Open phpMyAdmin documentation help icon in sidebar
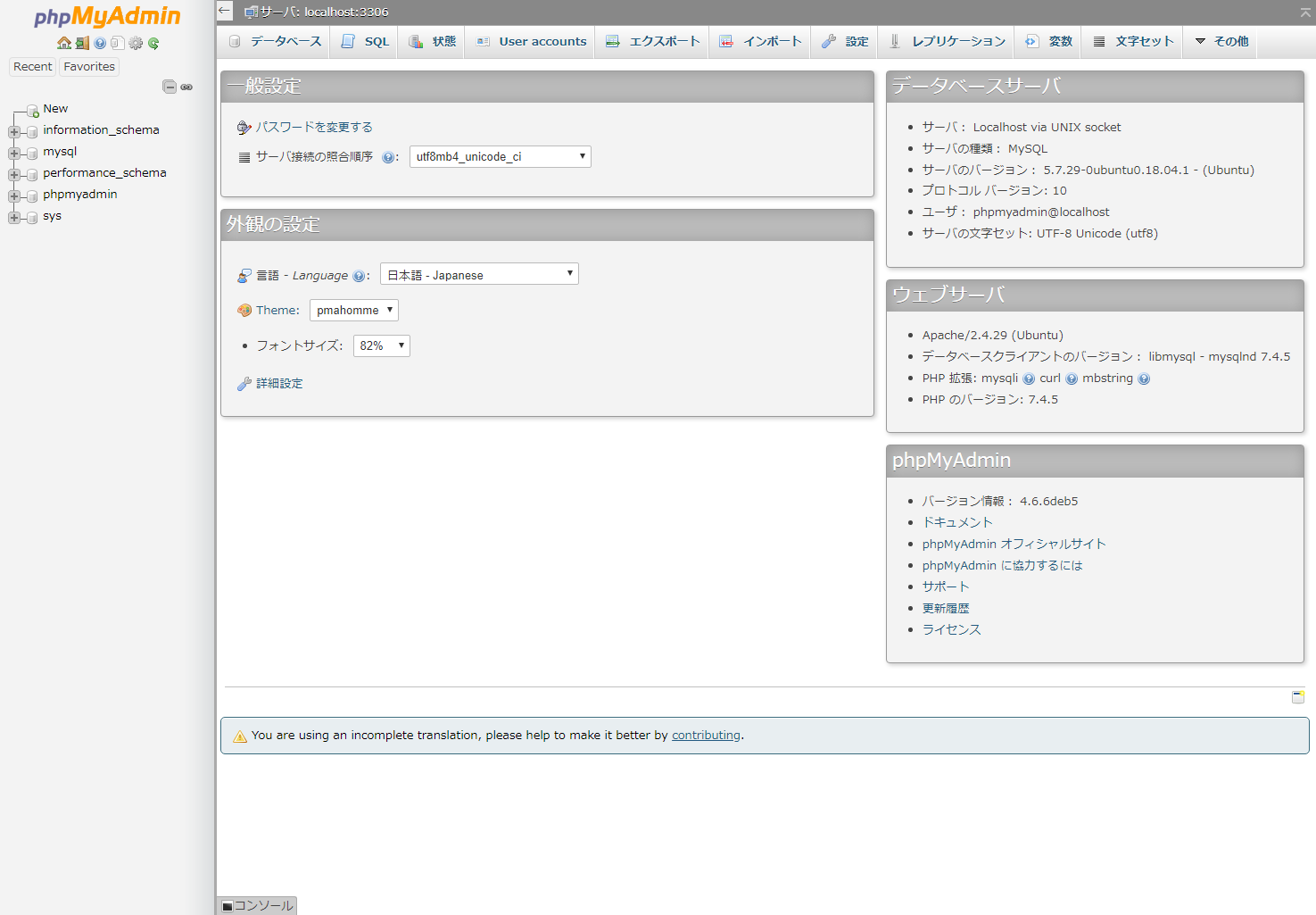The image size is (1316, 915). click(x=100, y=43)
